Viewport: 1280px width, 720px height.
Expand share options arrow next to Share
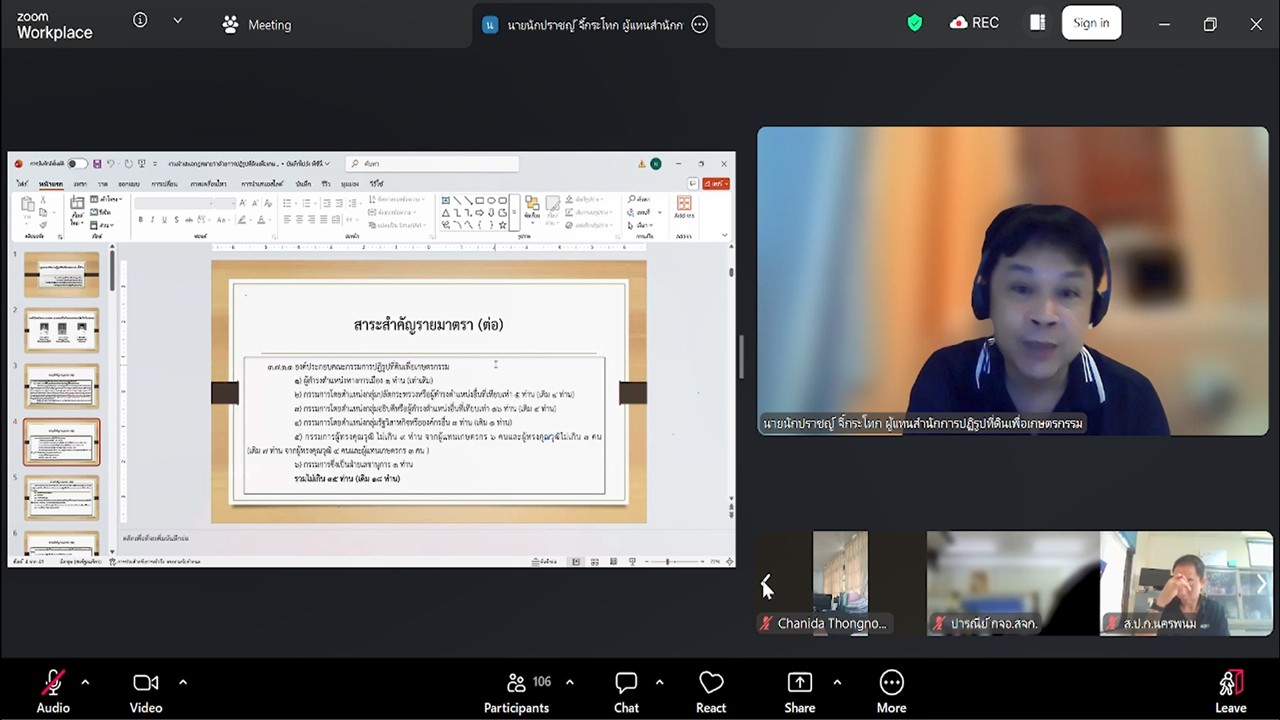837,682
